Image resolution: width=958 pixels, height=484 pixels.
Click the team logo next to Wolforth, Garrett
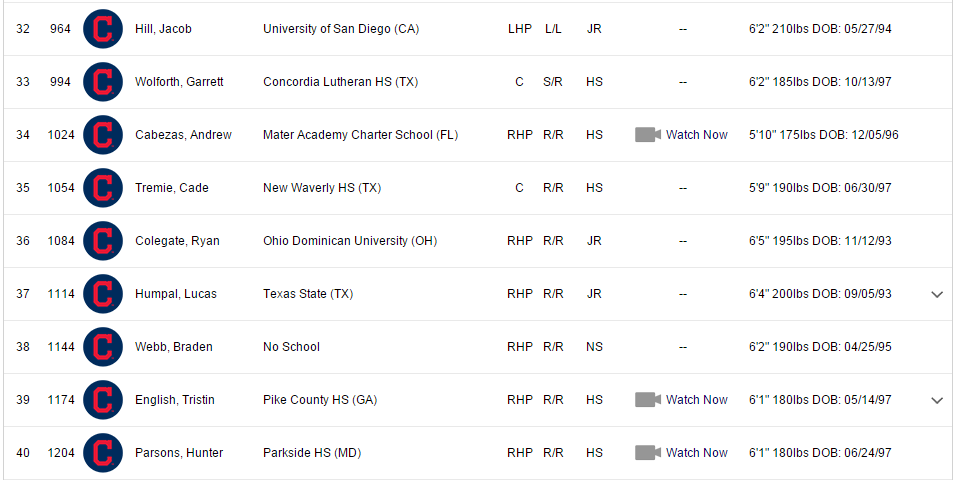click(x=102, y=82)
